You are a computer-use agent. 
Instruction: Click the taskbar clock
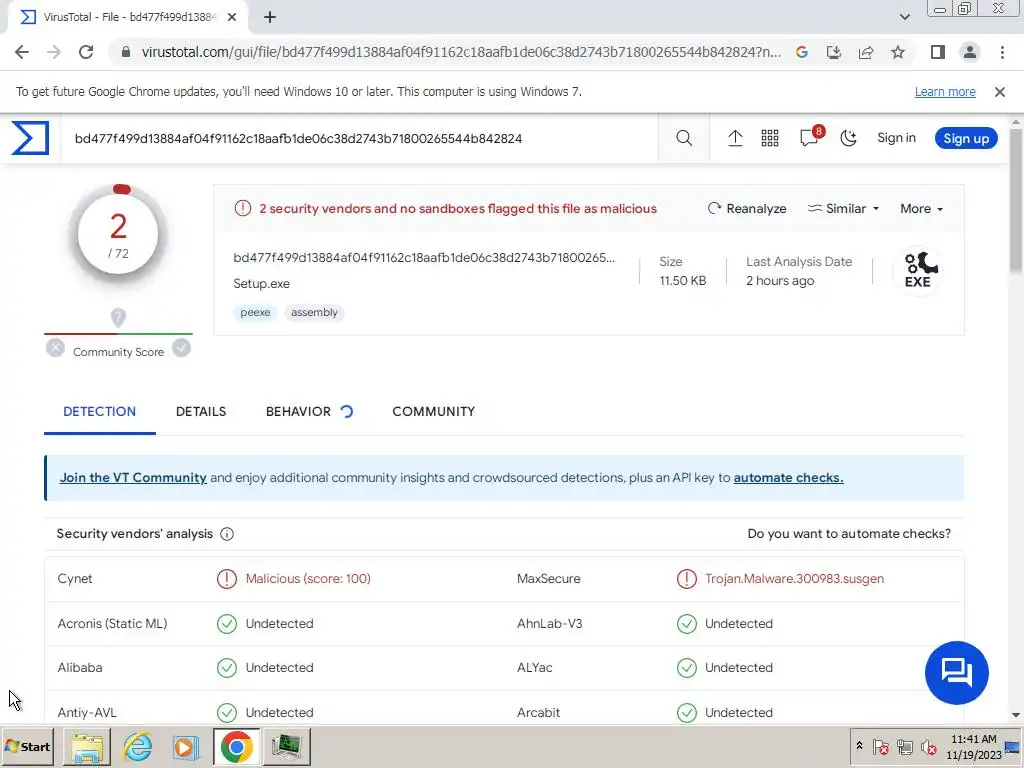coord(974,747)
